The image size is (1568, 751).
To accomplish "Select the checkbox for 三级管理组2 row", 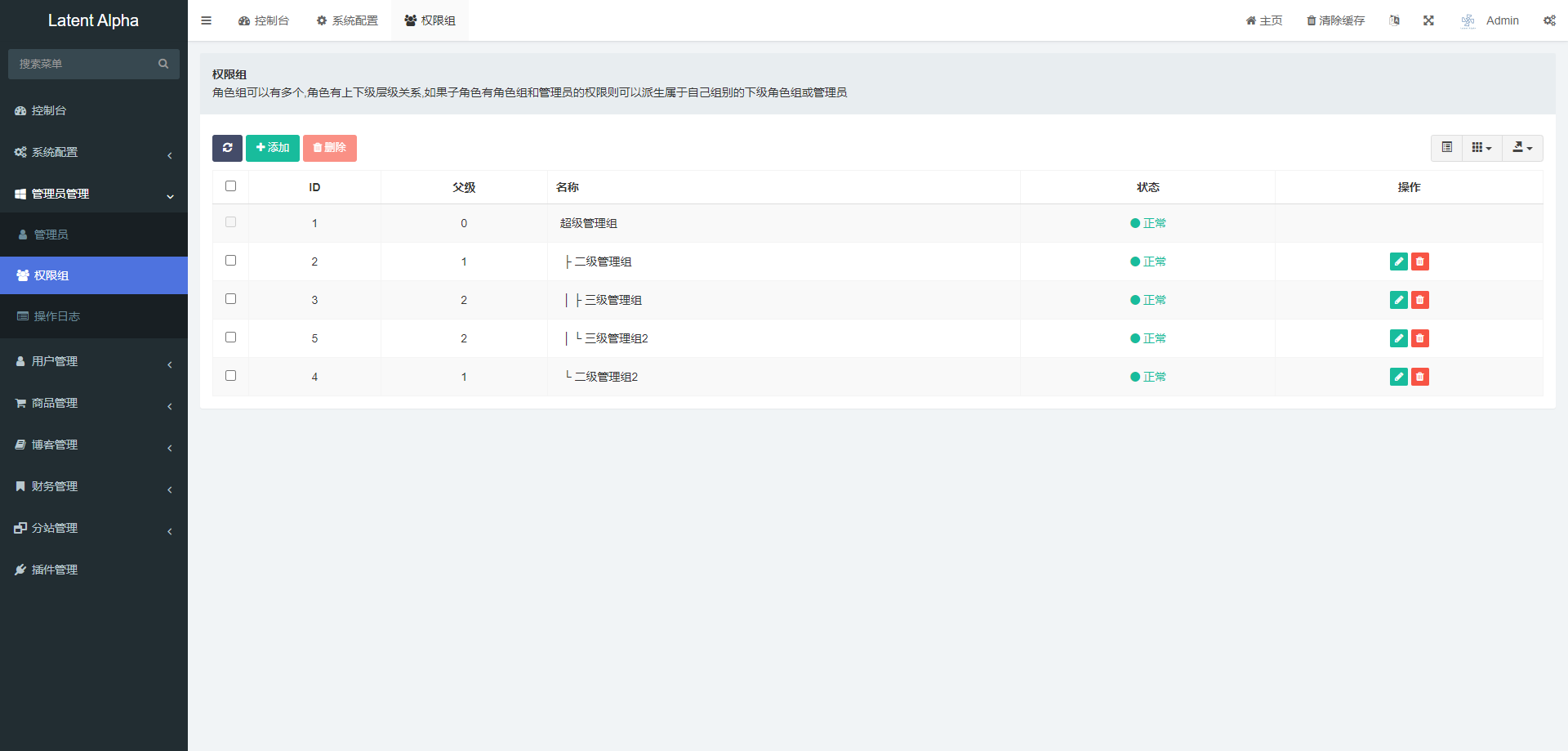I will pos(230,338).
